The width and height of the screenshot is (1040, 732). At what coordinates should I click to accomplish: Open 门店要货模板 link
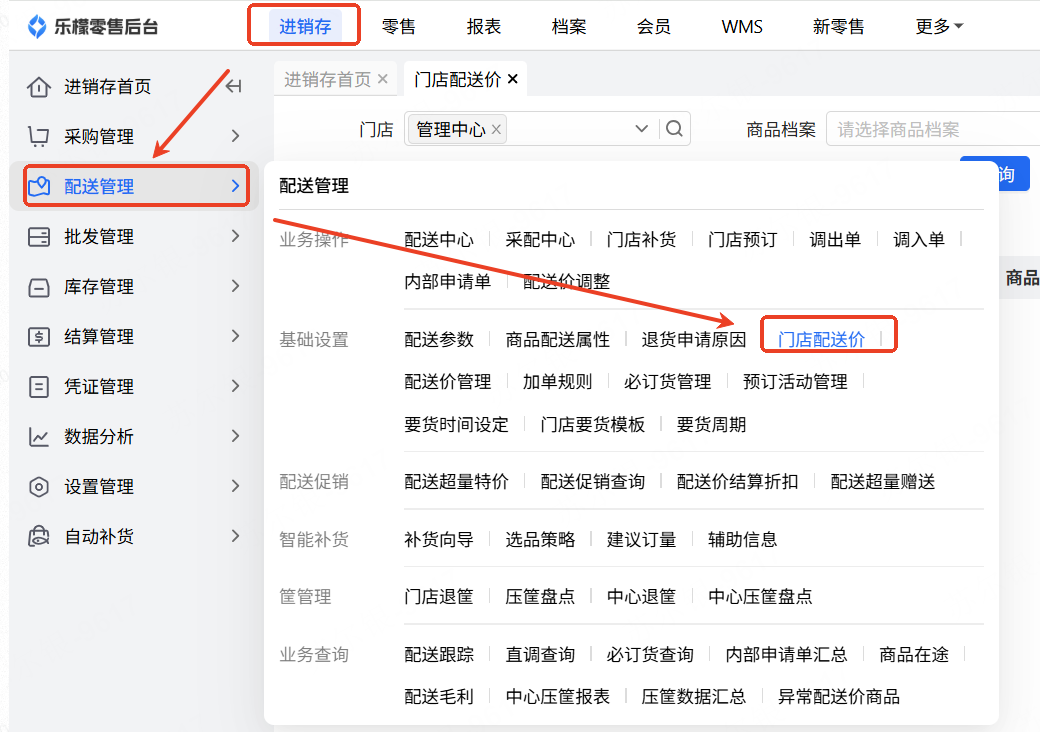pyautogui.click(x=592, y=424)
